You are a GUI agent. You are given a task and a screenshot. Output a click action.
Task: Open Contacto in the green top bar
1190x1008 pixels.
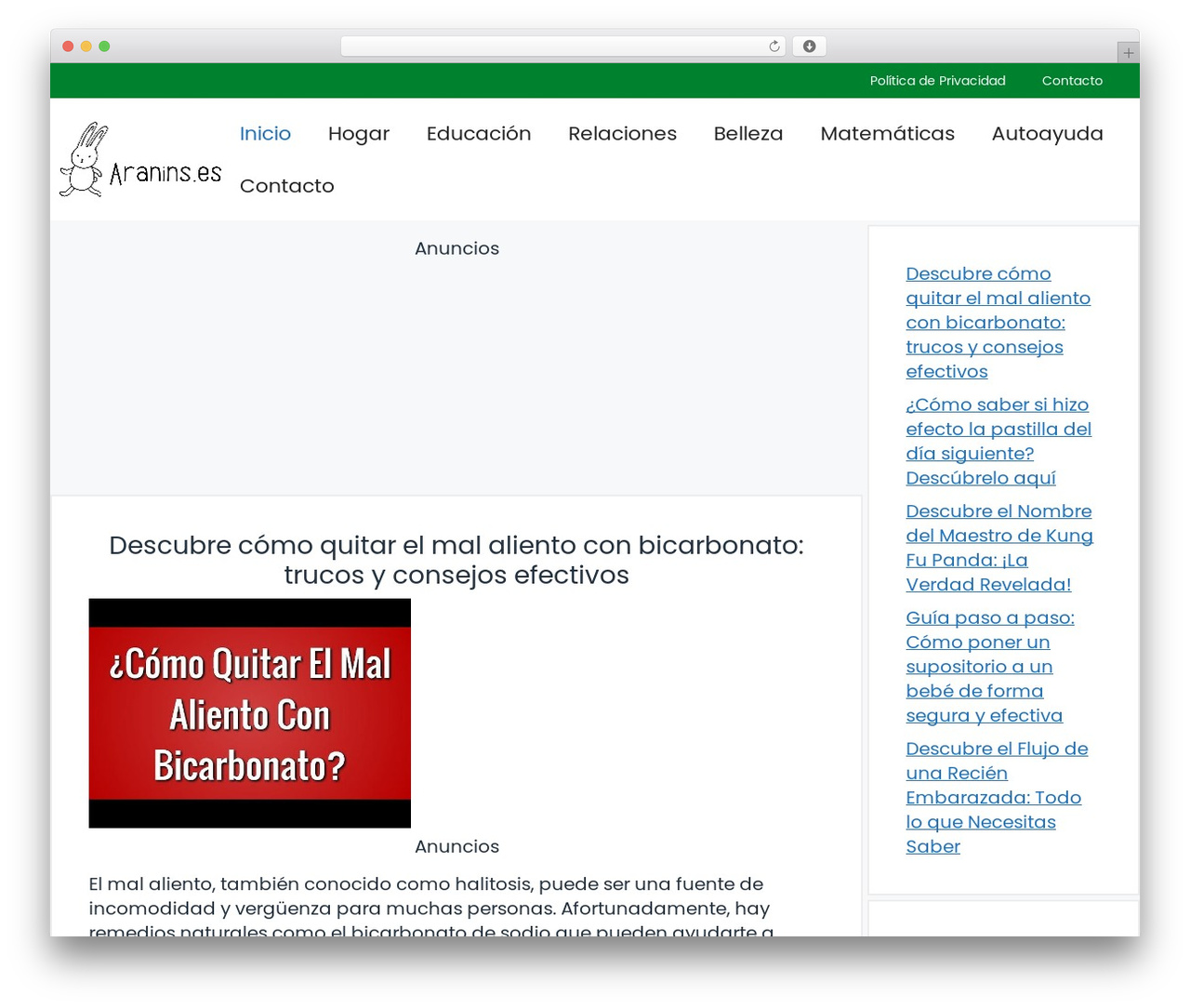pyautogui.click(x=1072, y=81)
